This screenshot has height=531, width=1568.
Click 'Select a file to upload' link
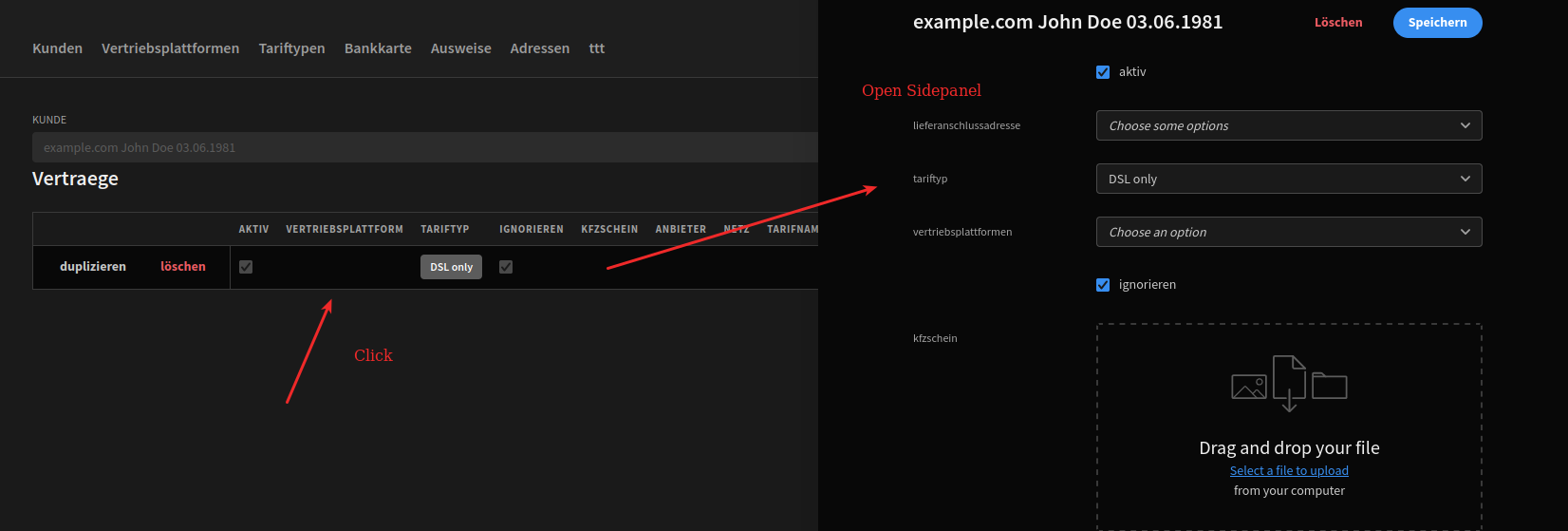(1289, 471)
